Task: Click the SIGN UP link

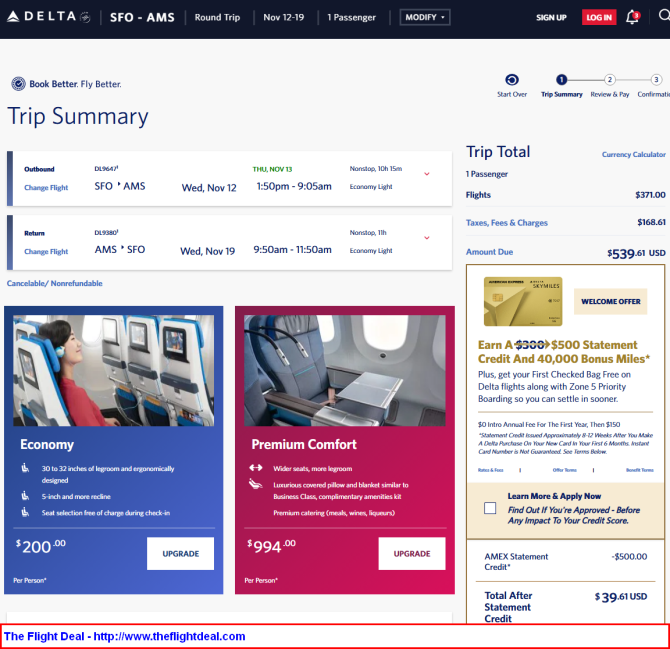Action: (551, 18)
